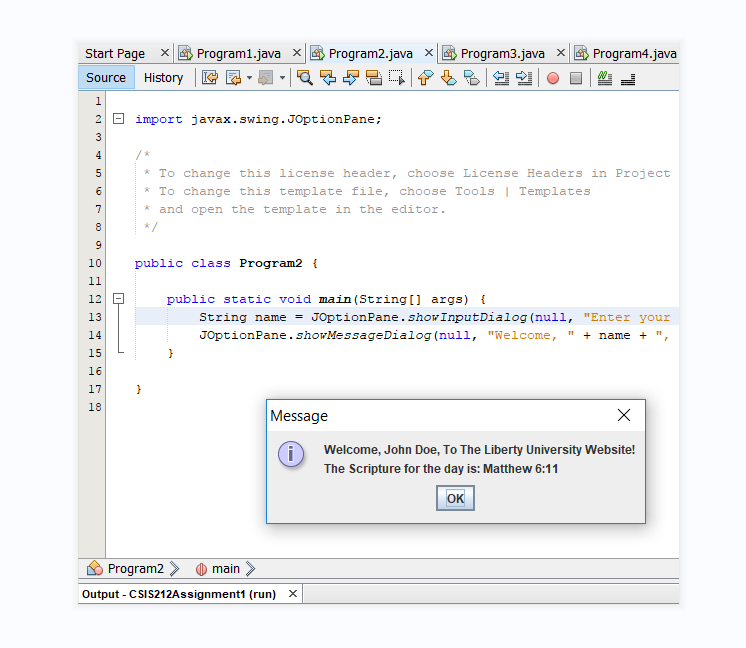Select the Output - CSIS212Assignment1 (run) tab
This screenshot has width=746, height=648.
(x=179, y=594)
